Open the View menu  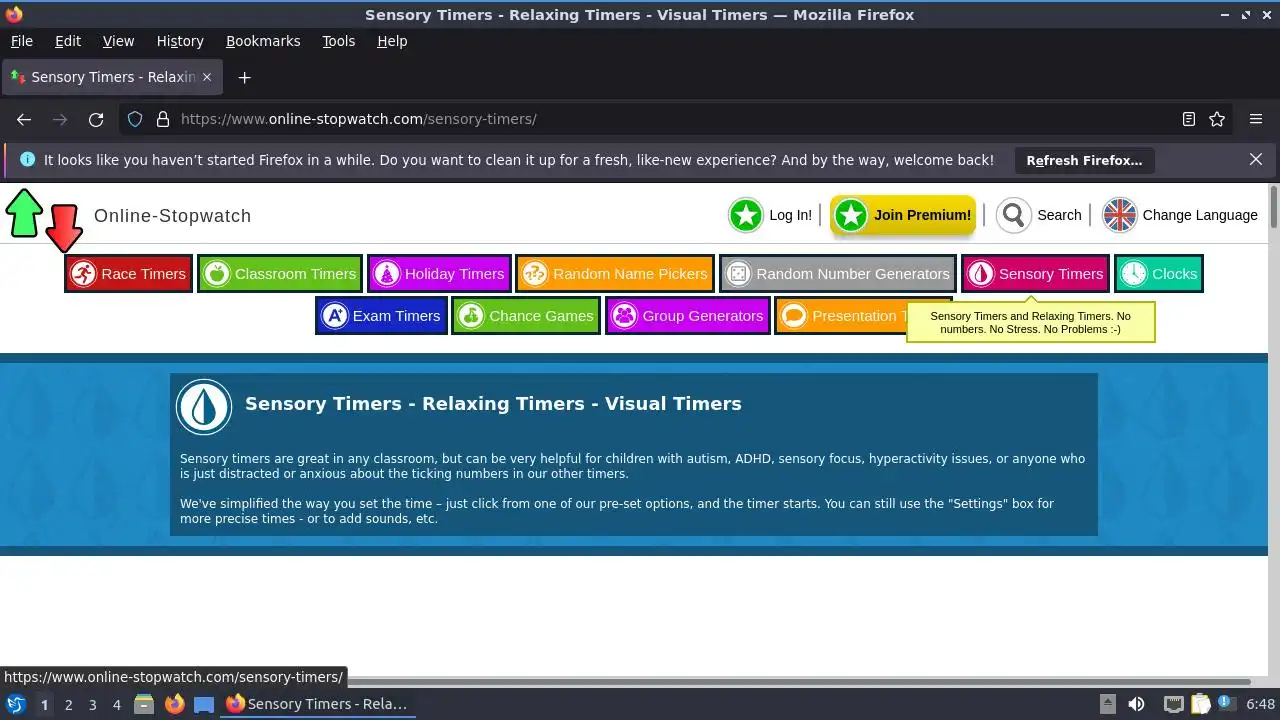pyautogui.click(x=118, y=41)
